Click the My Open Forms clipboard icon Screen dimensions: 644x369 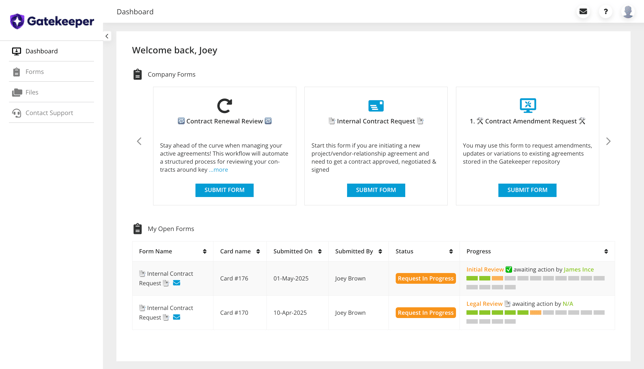pyautogui.click(x=138, y=229)
